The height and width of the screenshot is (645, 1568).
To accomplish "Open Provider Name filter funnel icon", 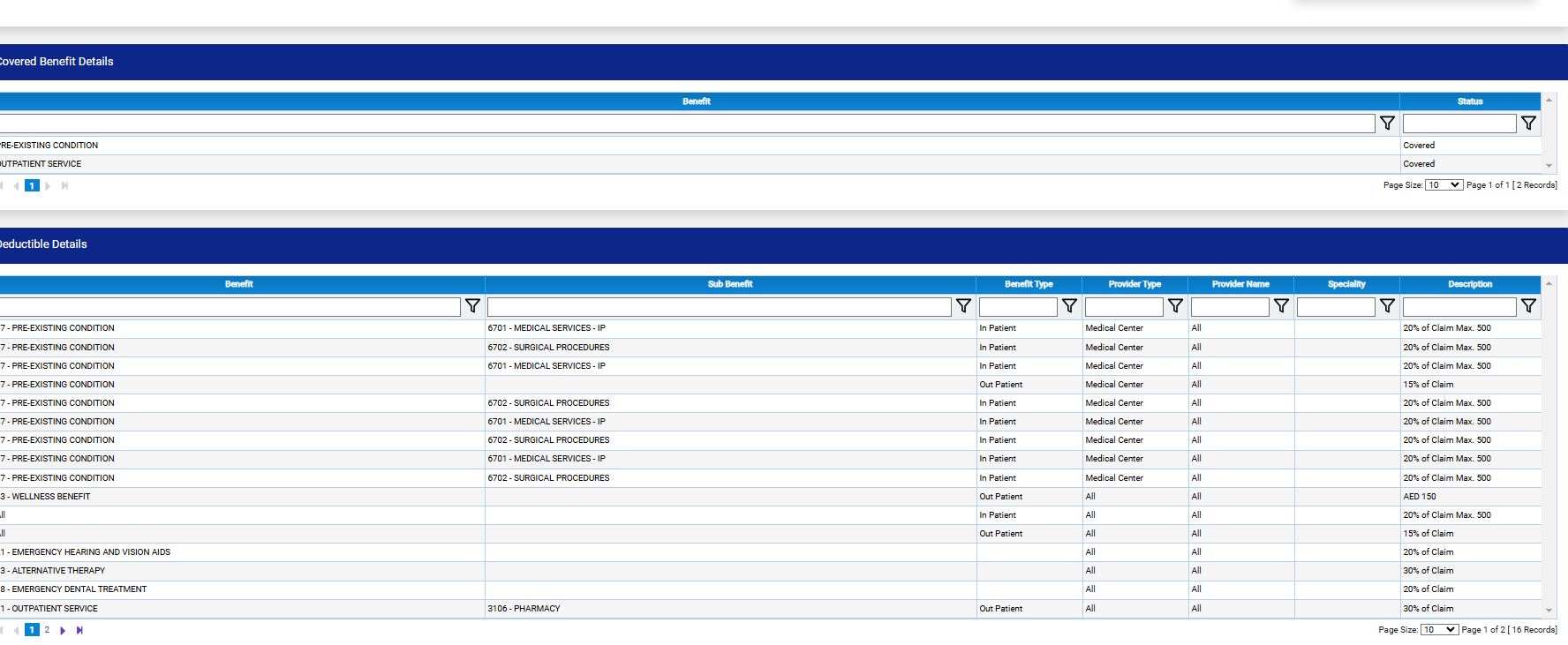I will (1281, 306).
